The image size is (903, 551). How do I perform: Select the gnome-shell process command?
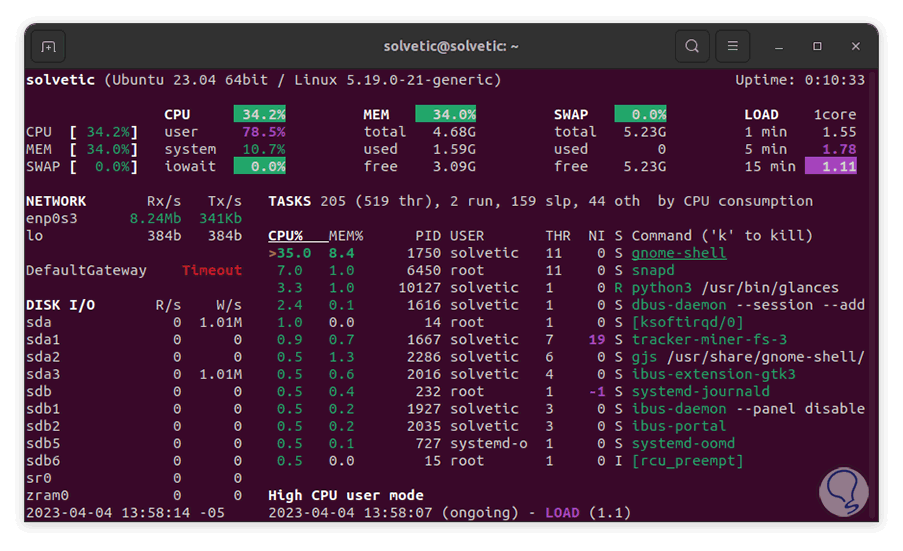(678, 253)
